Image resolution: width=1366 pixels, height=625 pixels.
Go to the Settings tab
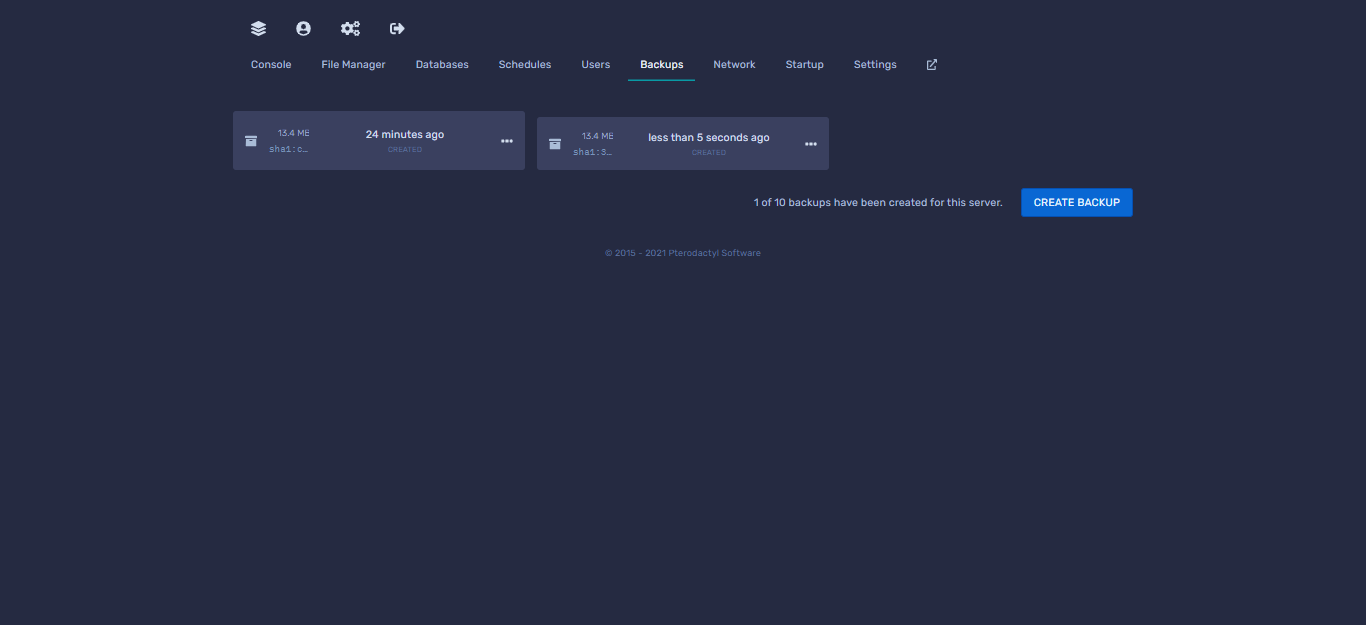875,65
